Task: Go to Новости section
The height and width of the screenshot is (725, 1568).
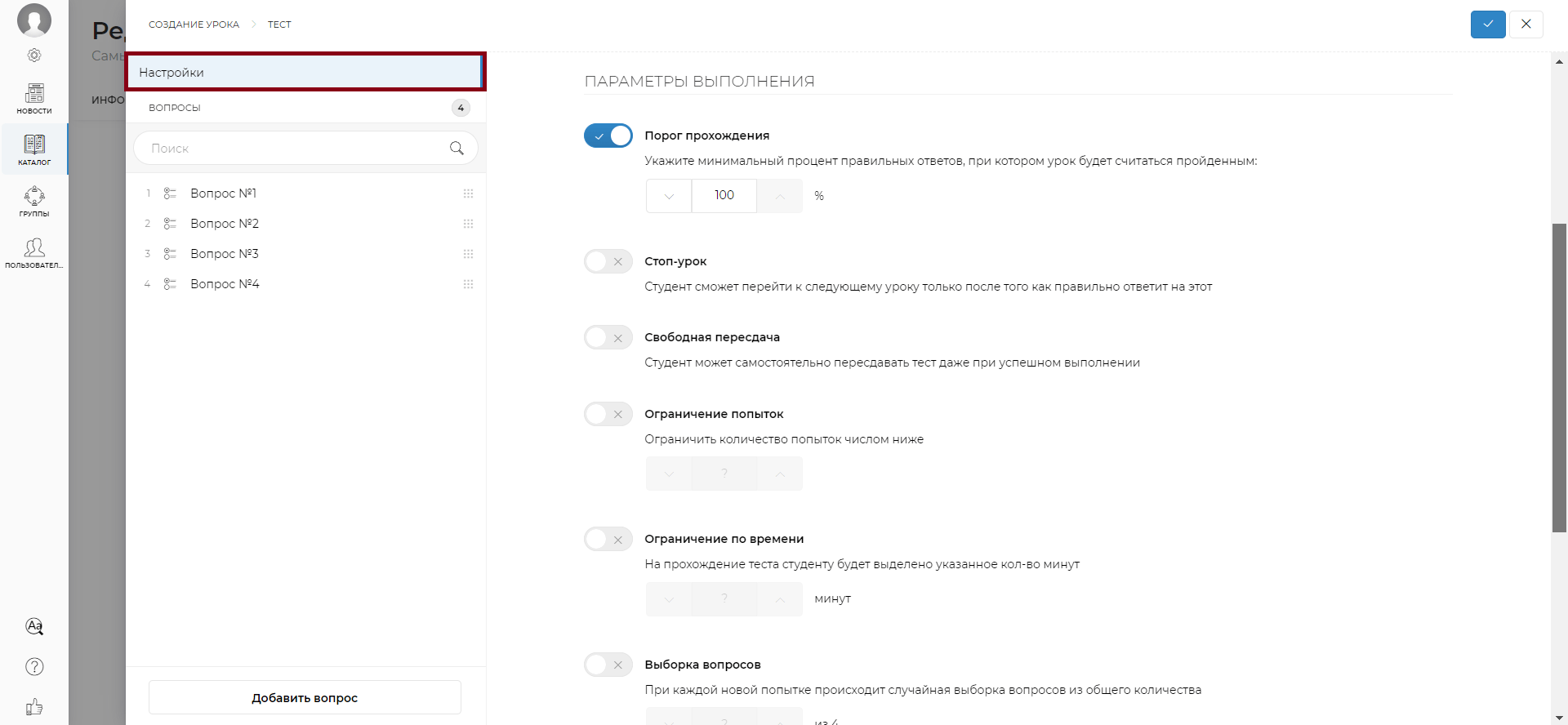Action: pos(34,99)
